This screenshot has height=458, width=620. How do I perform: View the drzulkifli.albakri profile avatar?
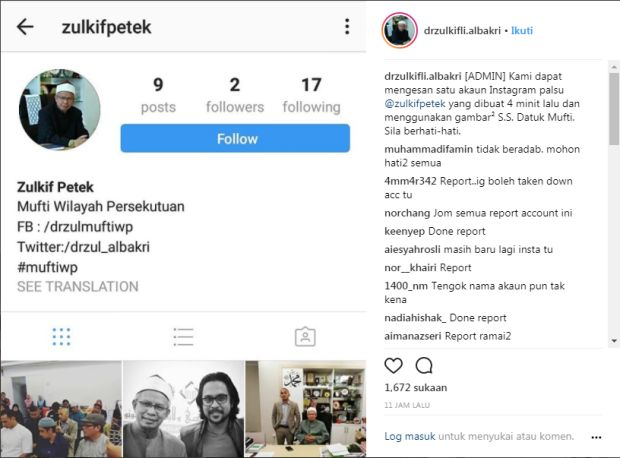click(x=399, y=30)
